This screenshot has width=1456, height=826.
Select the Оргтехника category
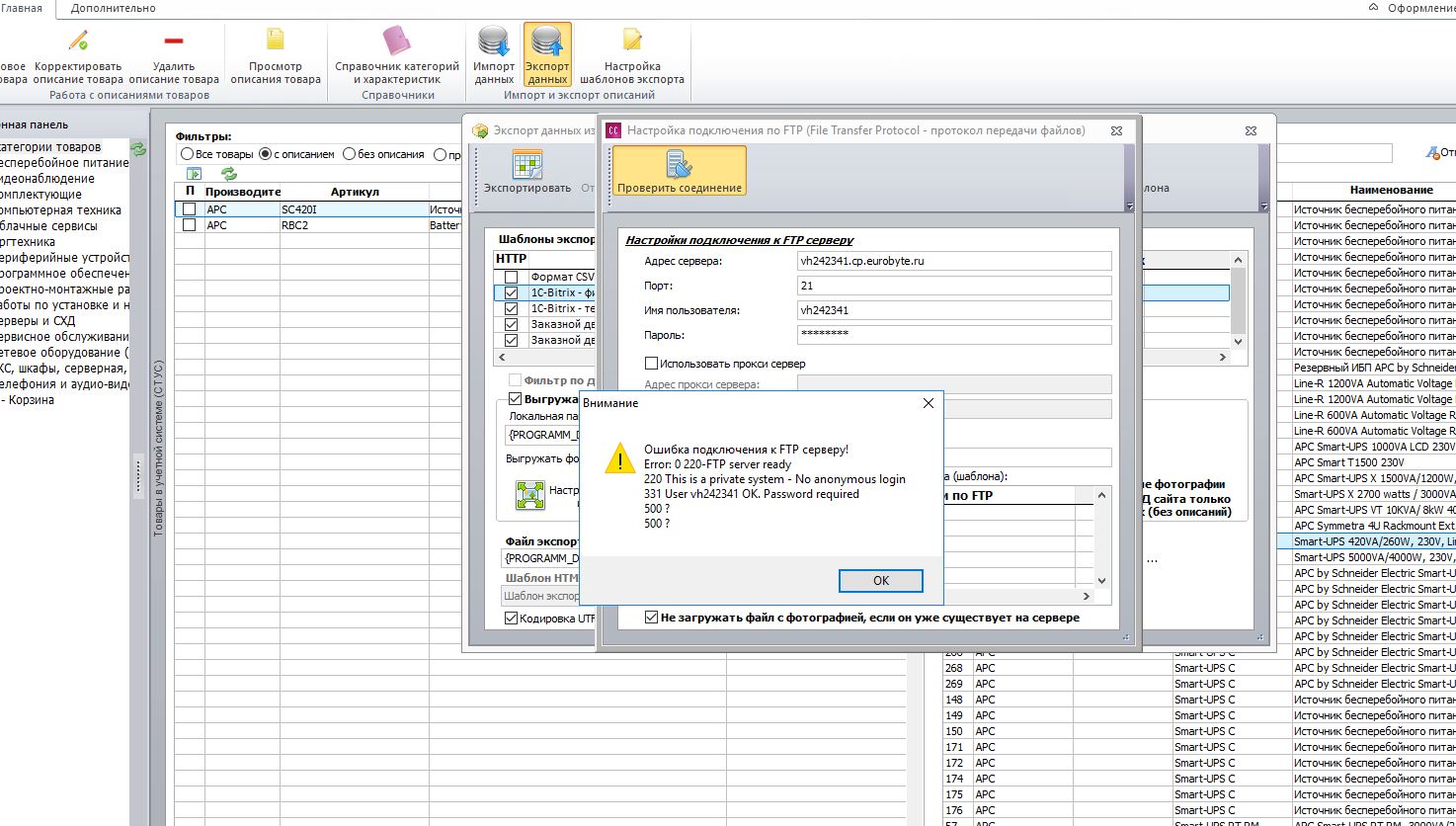click(28, 242)
